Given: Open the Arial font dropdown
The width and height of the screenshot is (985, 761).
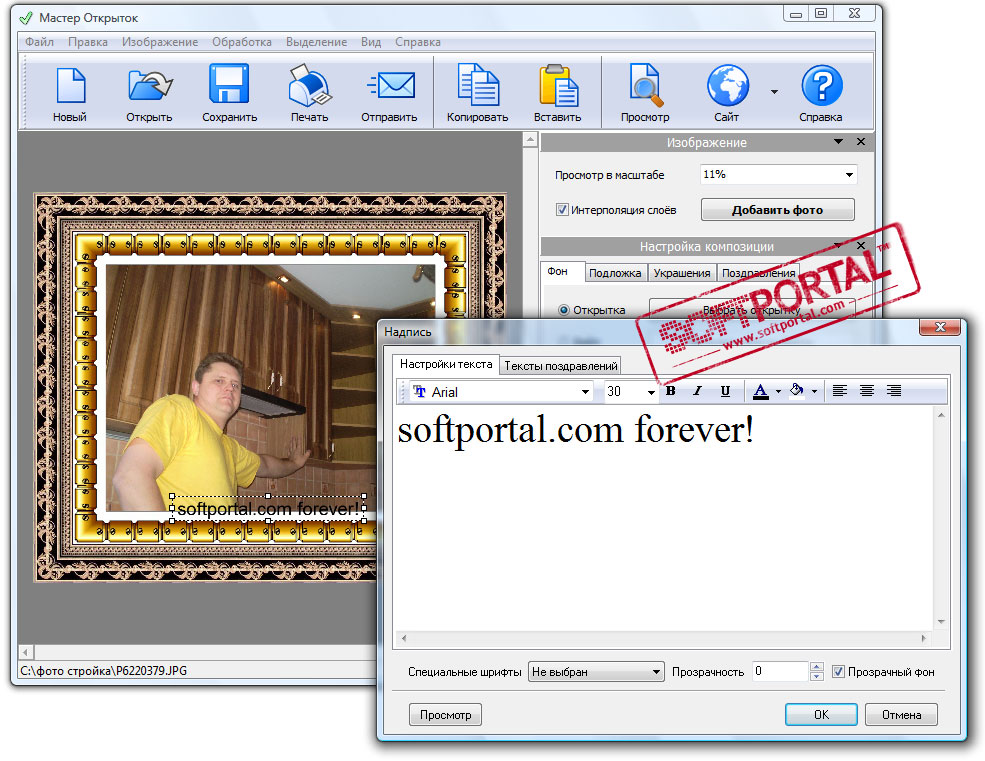Looking at the screenshot, I should coord(585,391).
